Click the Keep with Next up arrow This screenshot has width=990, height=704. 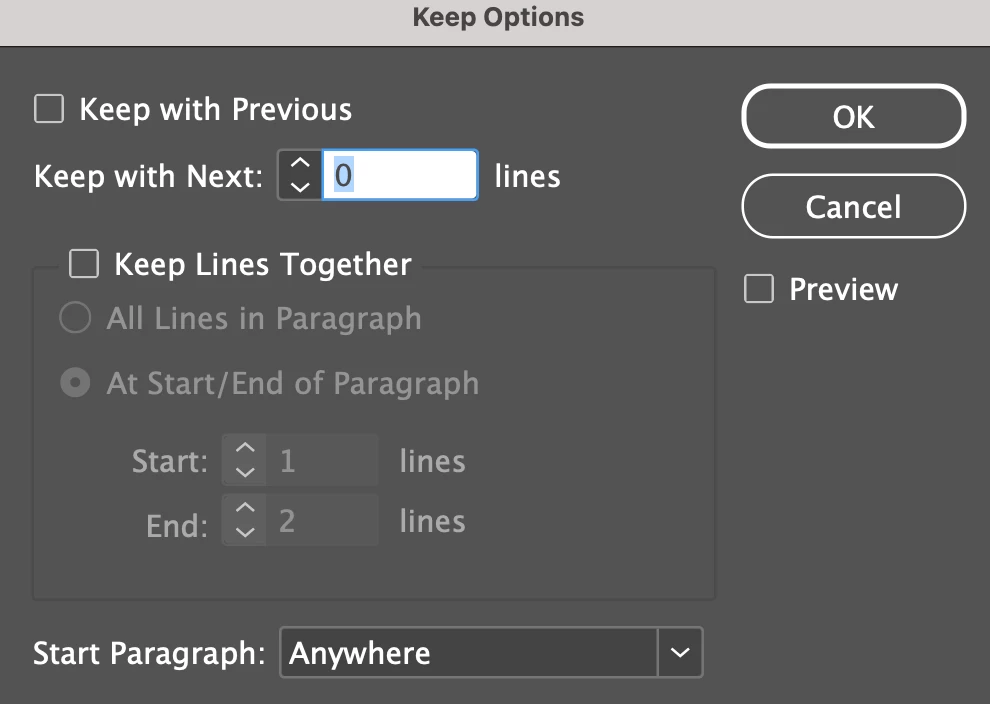[300, 164]
